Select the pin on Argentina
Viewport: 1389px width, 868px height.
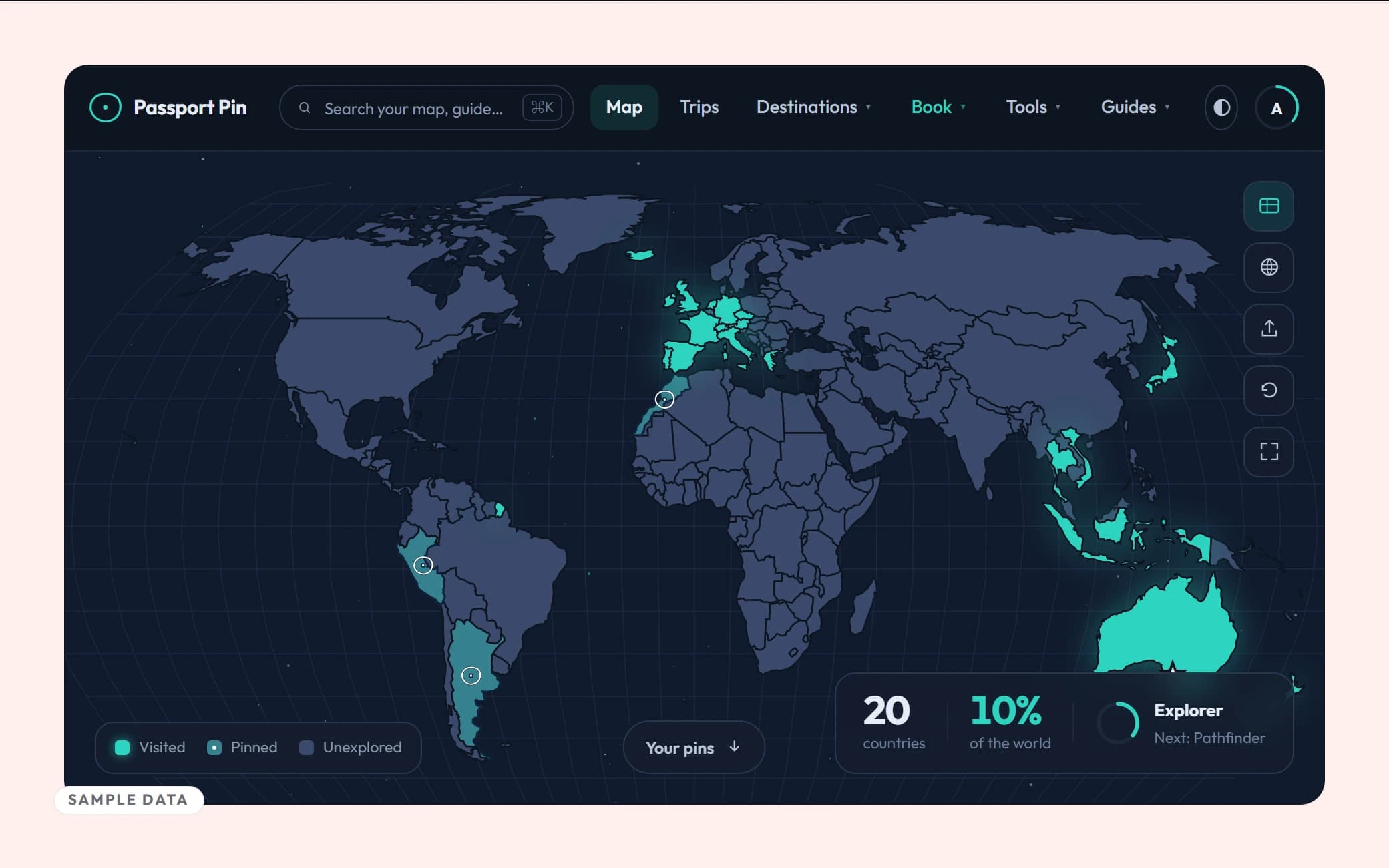coord(471,676)
